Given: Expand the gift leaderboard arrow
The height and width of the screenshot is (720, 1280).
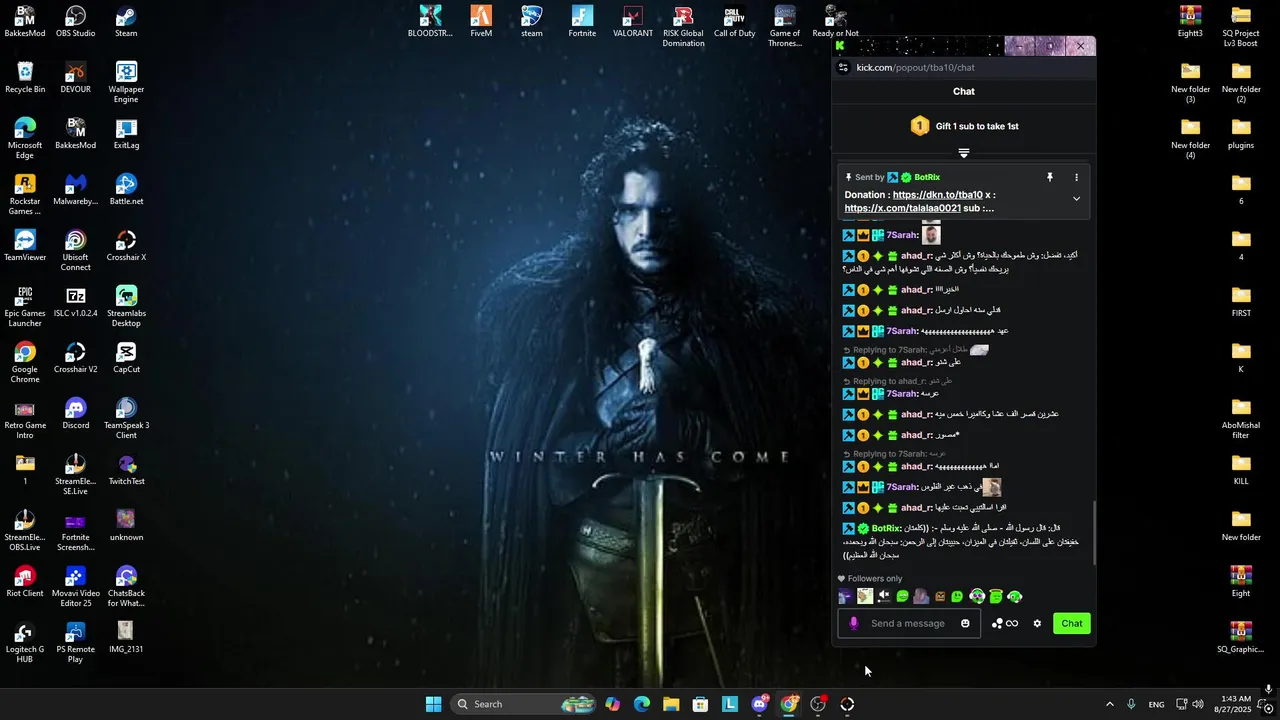Looking at the screenshot, I should [x=964, y=153].
